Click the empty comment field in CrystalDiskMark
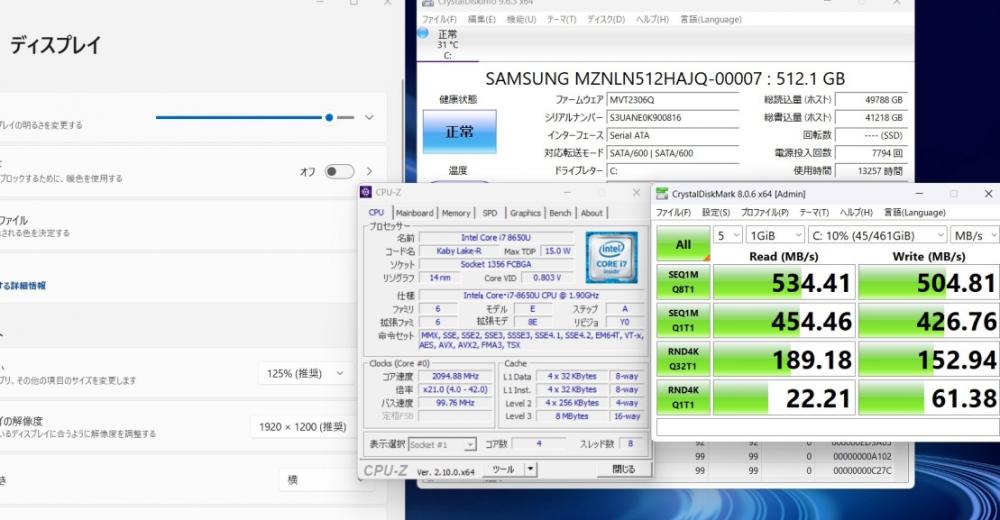This screenshot has height=520, width=1000. coord(828,427)
